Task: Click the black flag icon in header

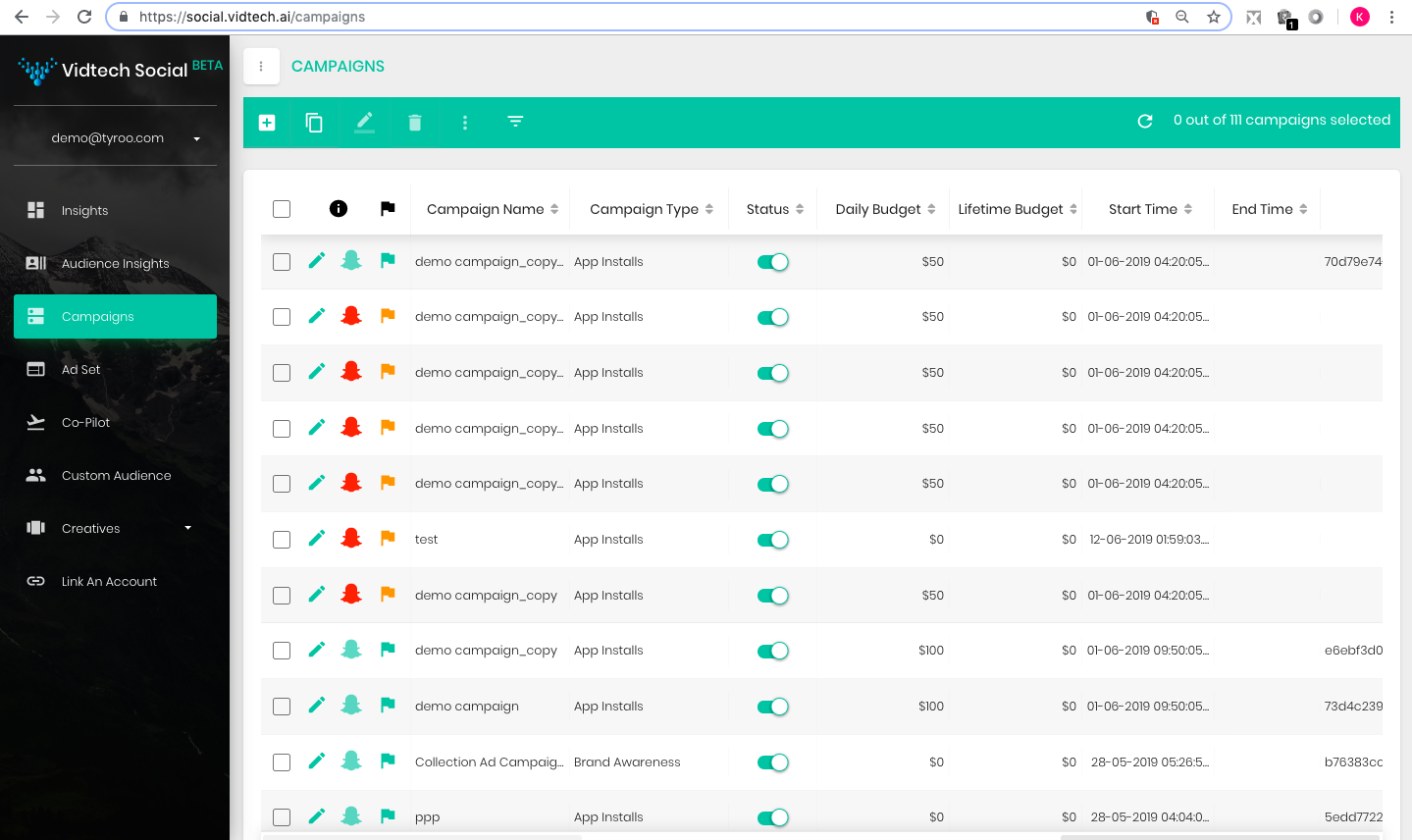Action: pos(388,208)
